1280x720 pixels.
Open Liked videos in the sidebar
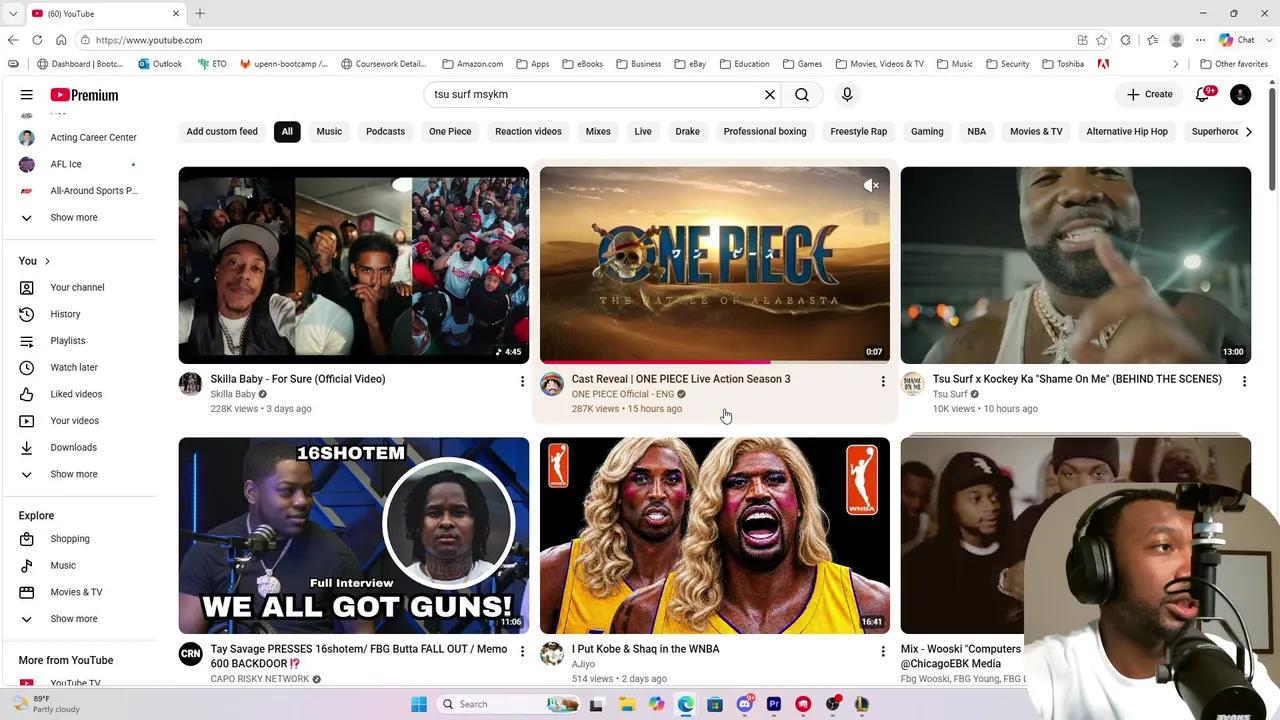[x=78, y=394]
